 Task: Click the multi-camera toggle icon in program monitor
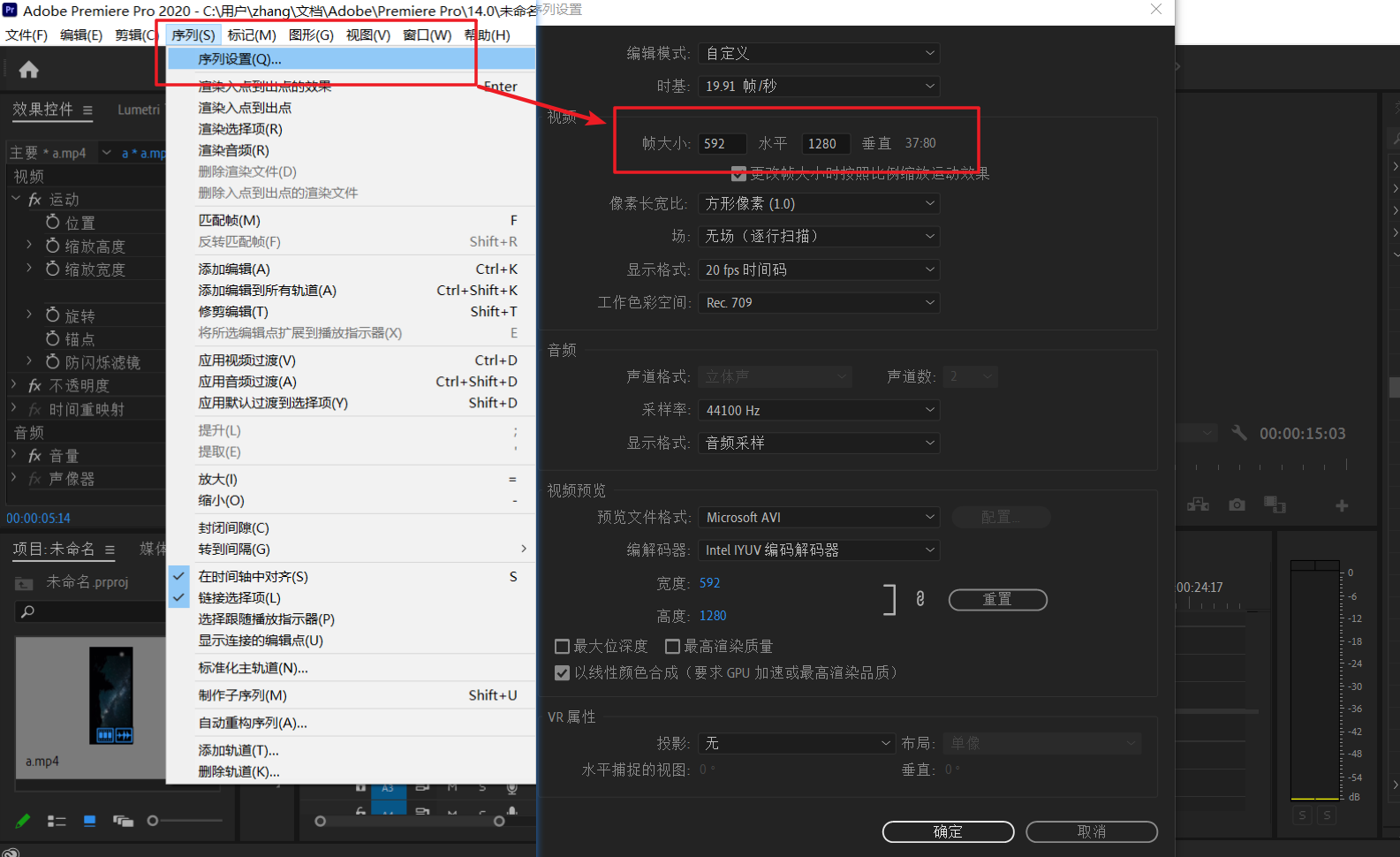click(1198, 504)
